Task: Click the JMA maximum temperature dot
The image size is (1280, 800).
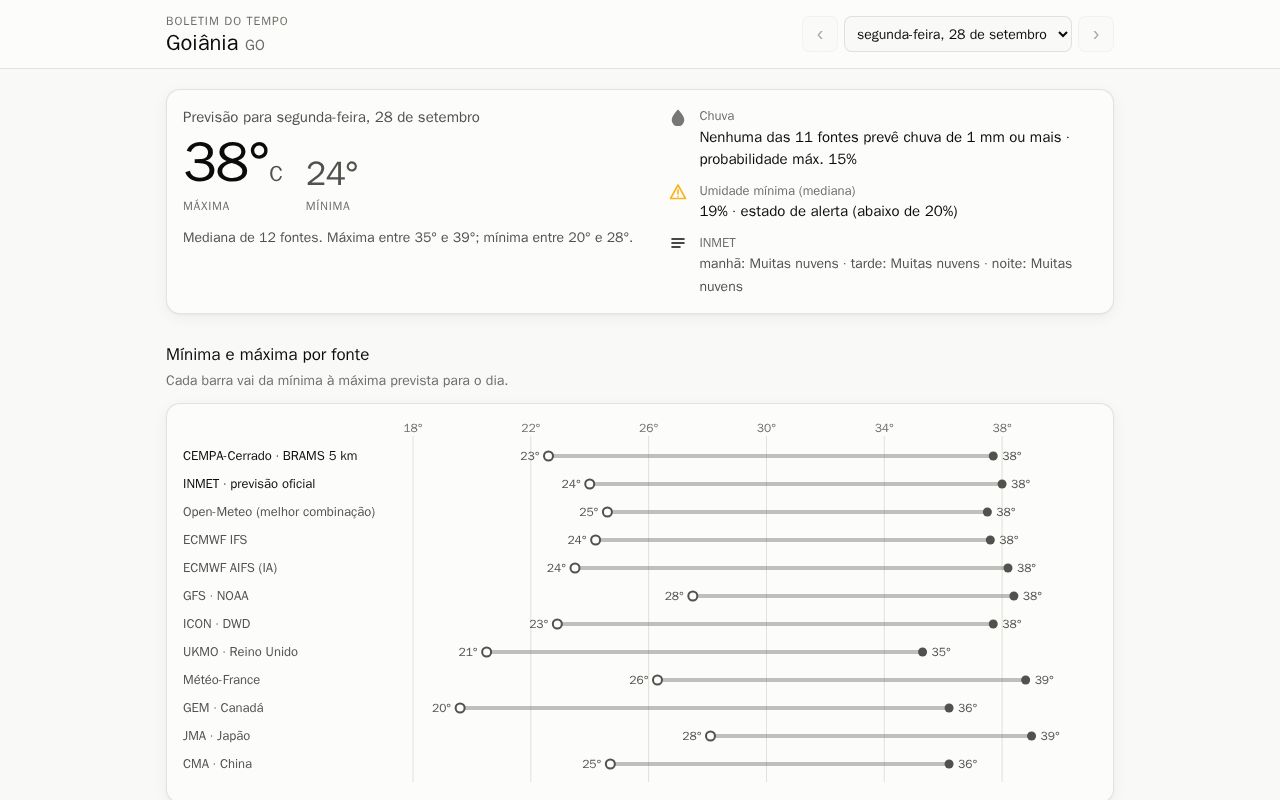Action: [x=1032, y=736]
